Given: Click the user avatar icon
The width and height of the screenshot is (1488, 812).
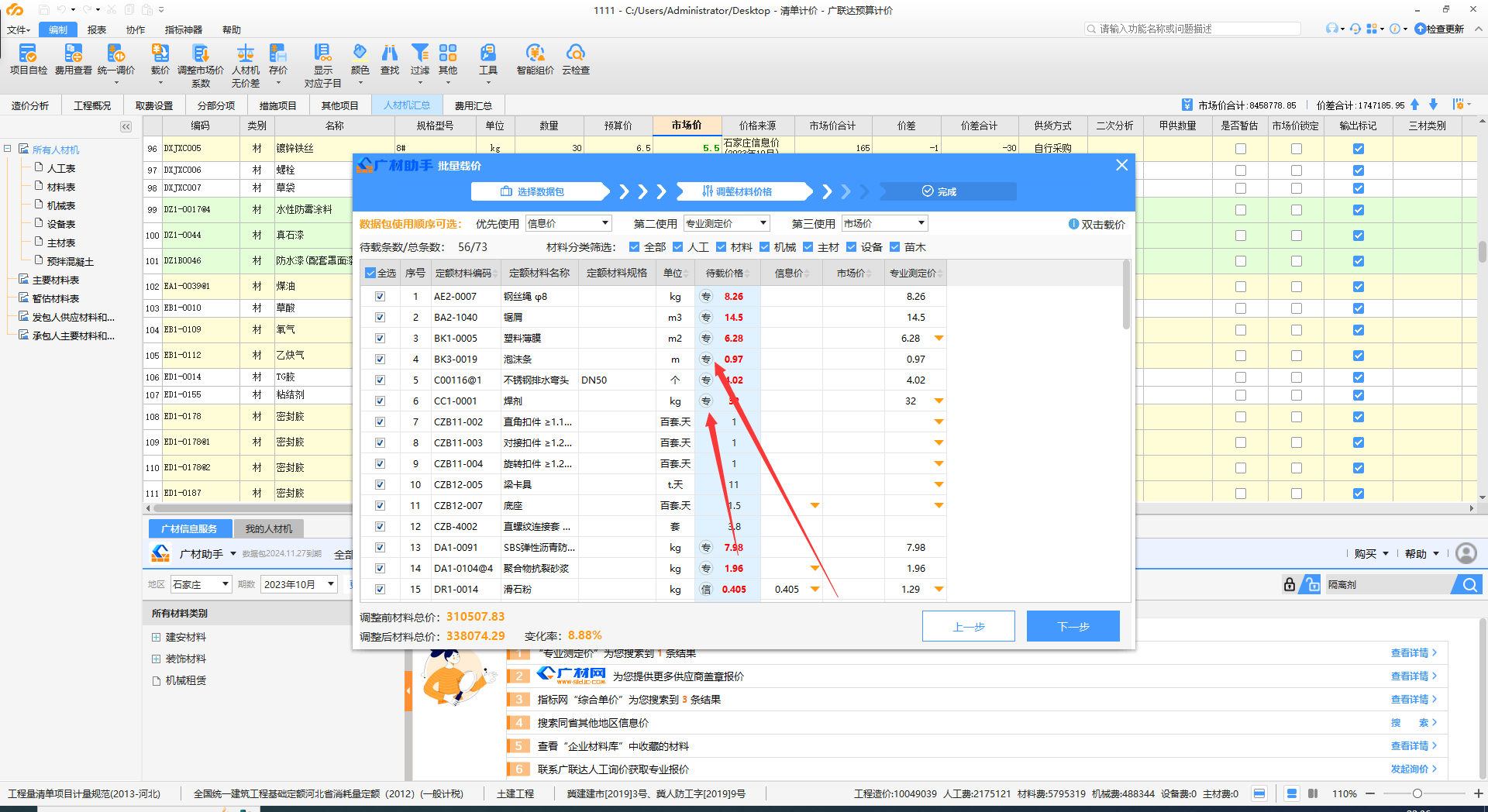Looking at the screenshot, I should (1466, 553).
